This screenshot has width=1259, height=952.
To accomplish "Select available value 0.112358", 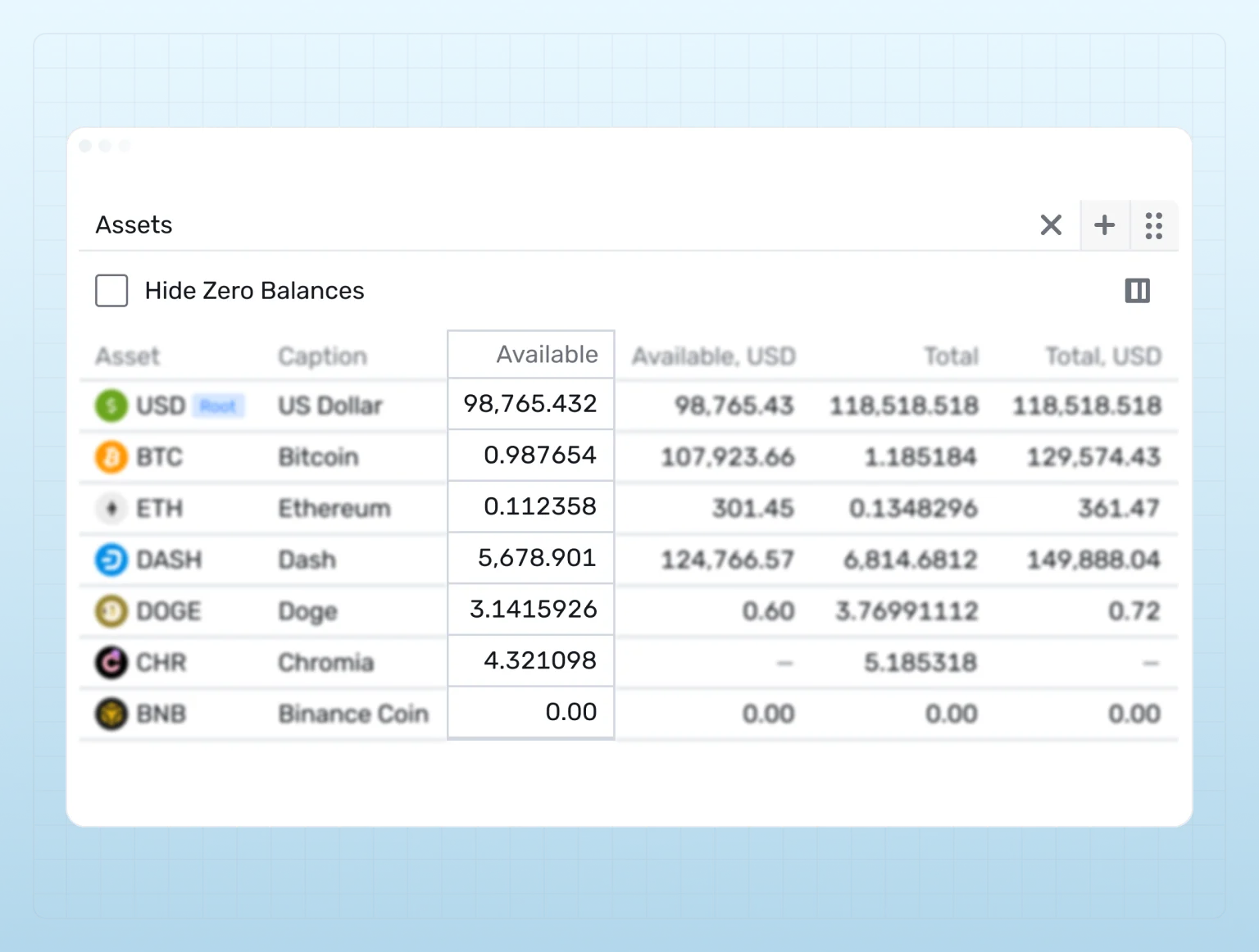I will click(x=540, y=506).
